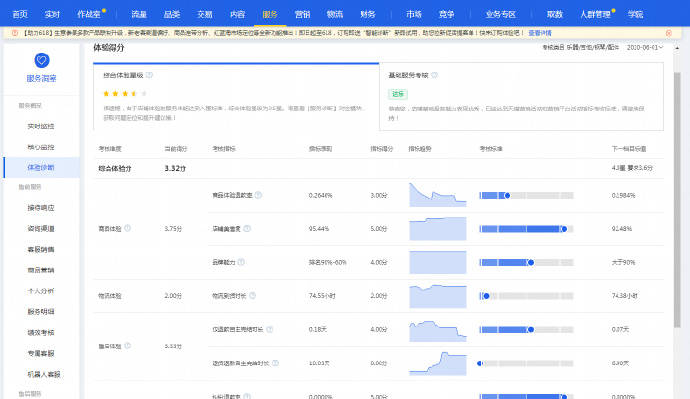Click help icon next to 仅退款自主完结时长
This screenshot has width=690, height=399.
pos(270,329)
